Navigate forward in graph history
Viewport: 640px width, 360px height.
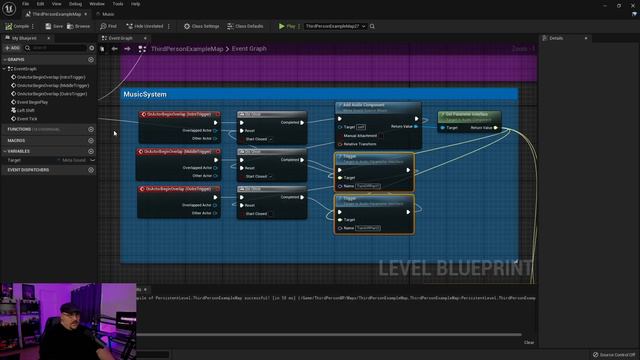127,49
